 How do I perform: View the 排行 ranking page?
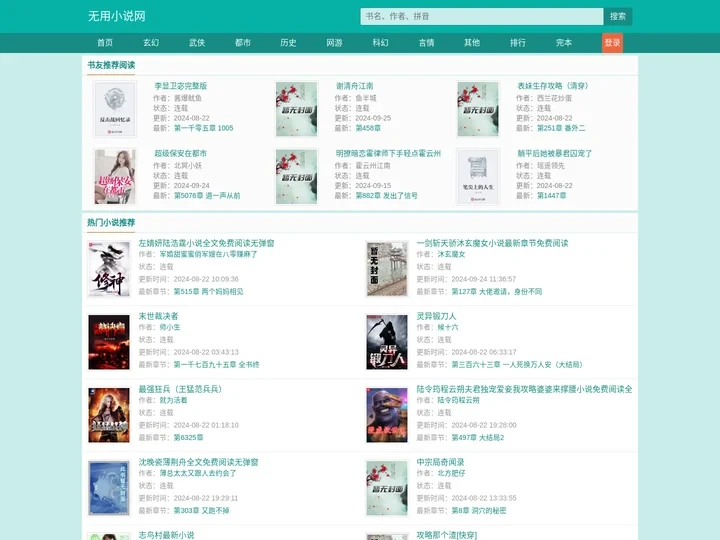[x=518, y=43]
